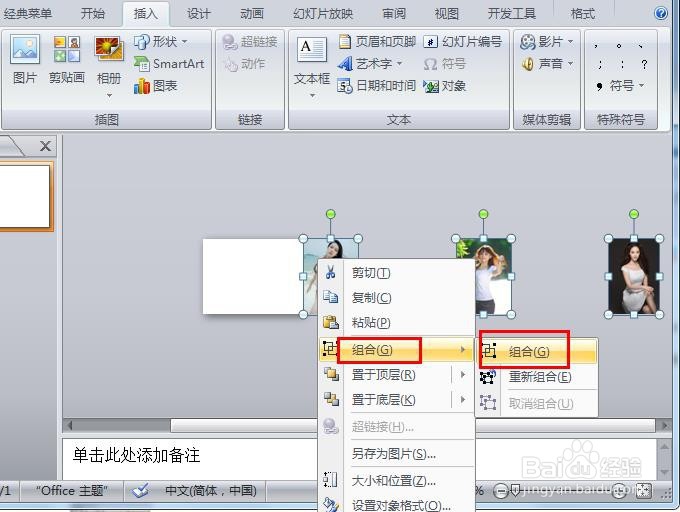Image resolution: width=680 pixels, height=512 pixels.
Task: Expand the 相册 dropdown arrow
Action: 109,95
